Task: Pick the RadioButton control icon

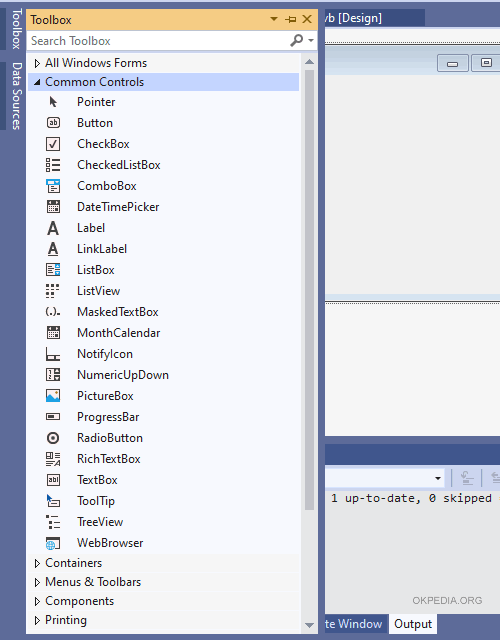Action: click(x=53, y=438)
